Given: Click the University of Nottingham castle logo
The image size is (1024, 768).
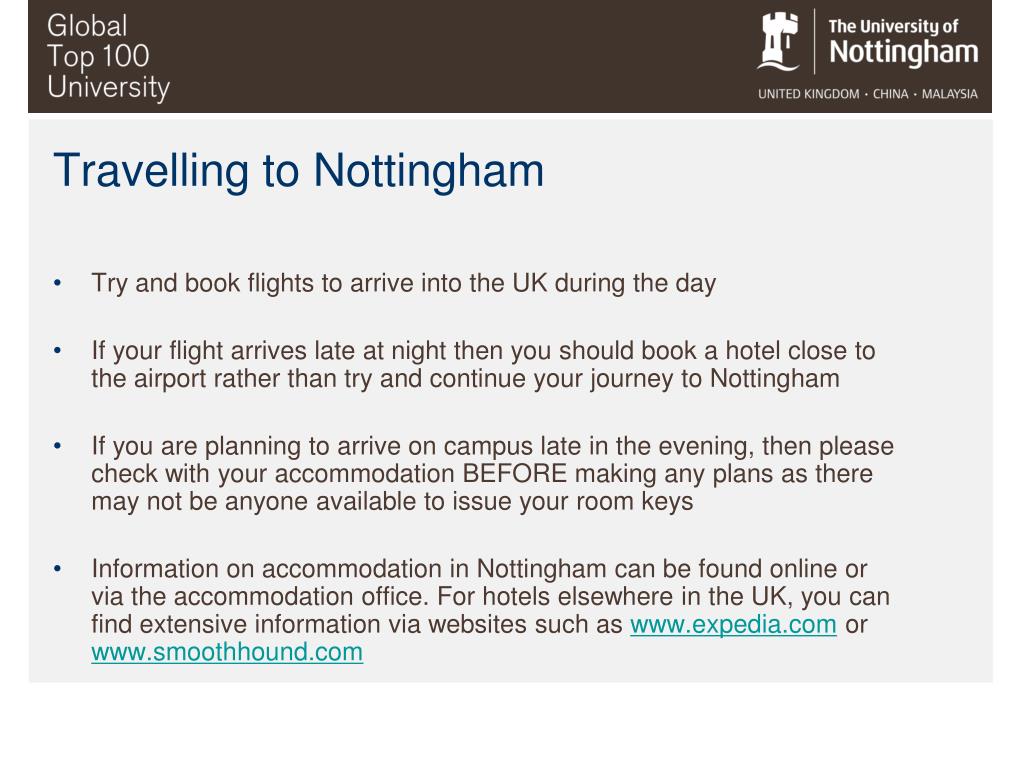Looking at the screenshot, I should coord(778,41).
